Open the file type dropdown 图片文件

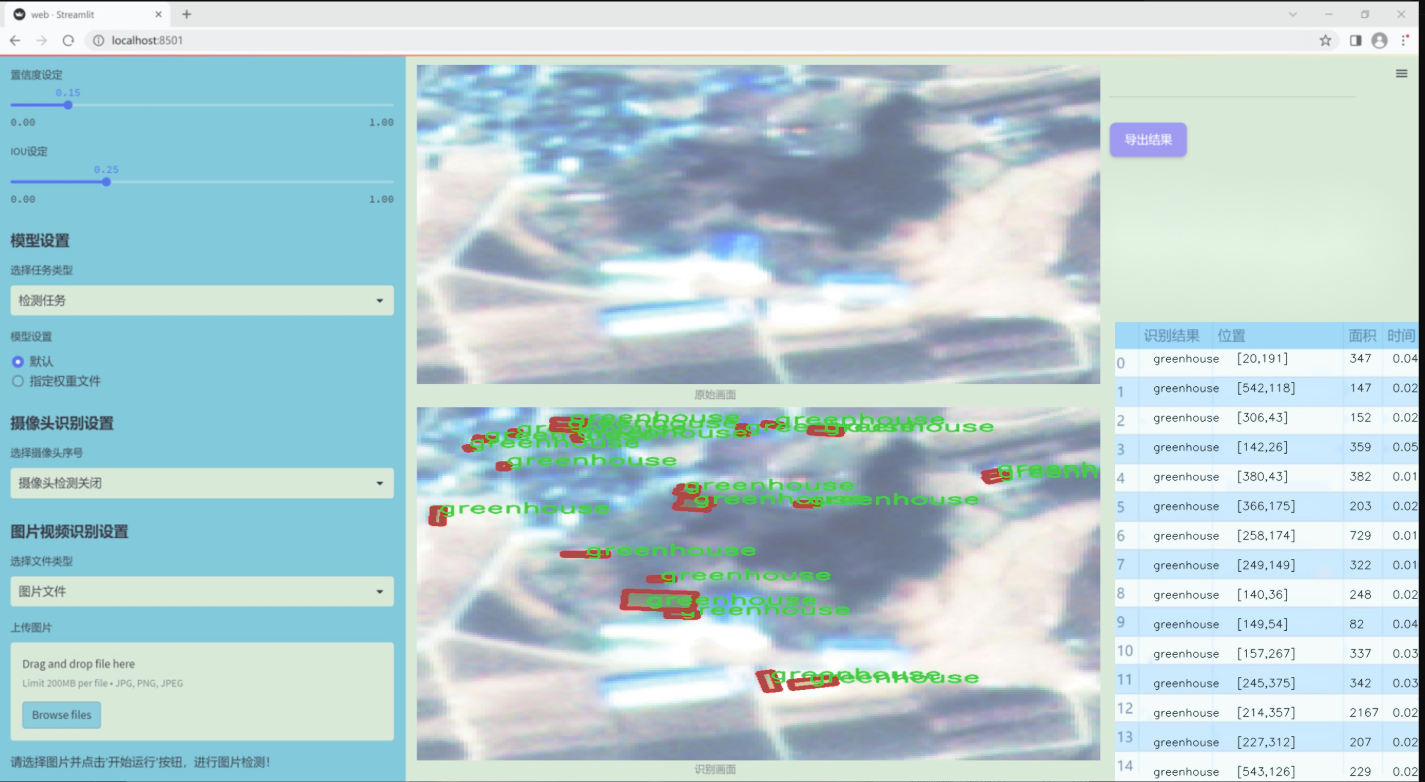(x=202, y=591)
